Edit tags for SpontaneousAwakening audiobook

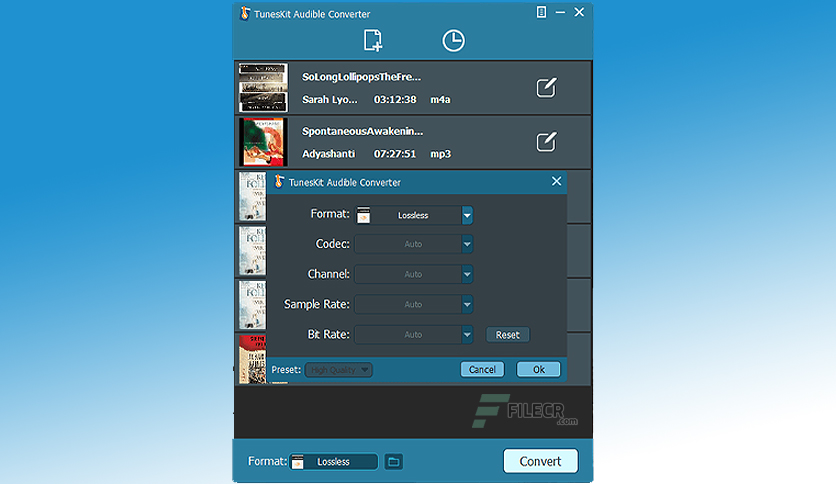[546, 142]
